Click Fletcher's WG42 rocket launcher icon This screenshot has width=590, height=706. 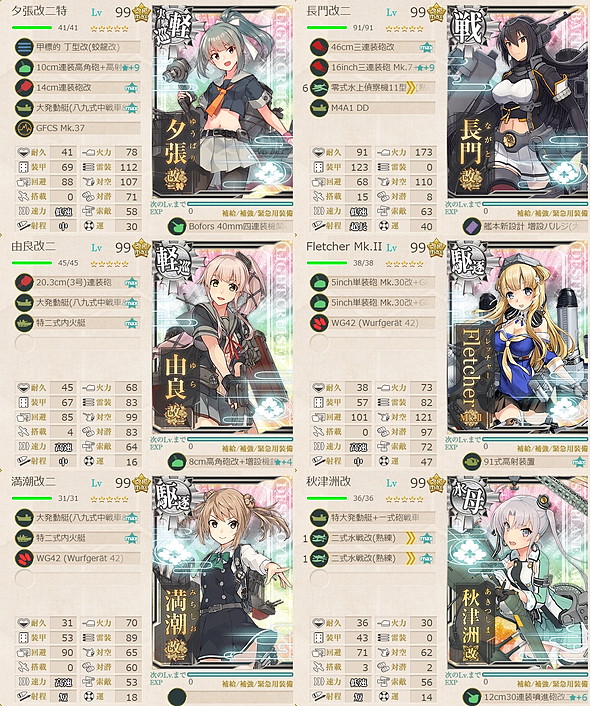tap(319, 323)
